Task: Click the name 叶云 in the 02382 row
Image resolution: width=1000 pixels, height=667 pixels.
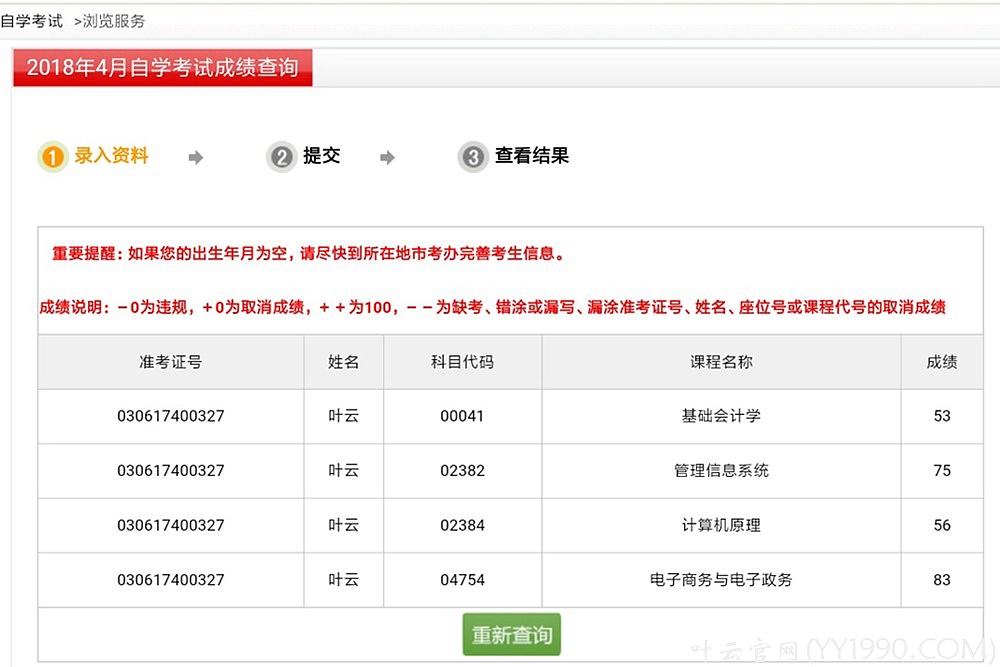Action: click(x=344, y=471)
